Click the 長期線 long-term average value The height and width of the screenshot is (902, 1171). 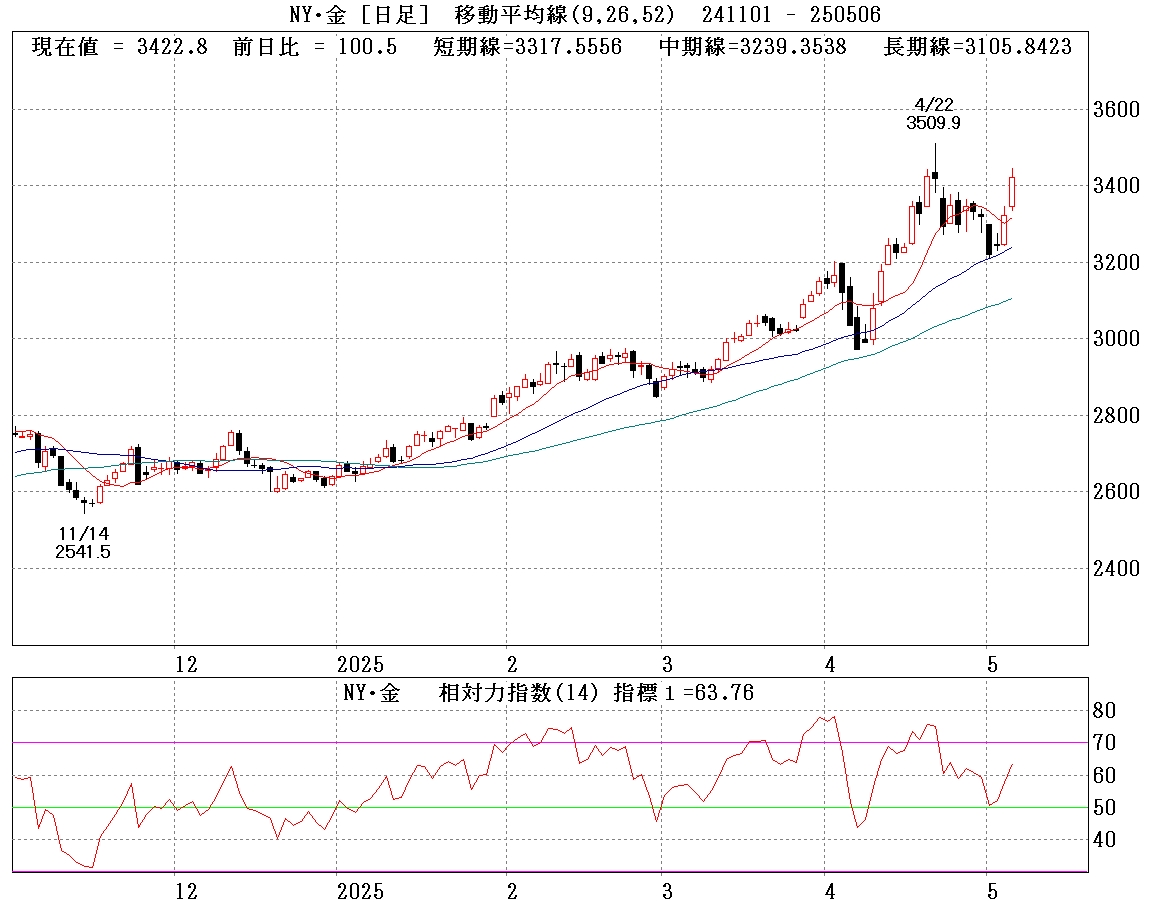click(x=978, y=47)
